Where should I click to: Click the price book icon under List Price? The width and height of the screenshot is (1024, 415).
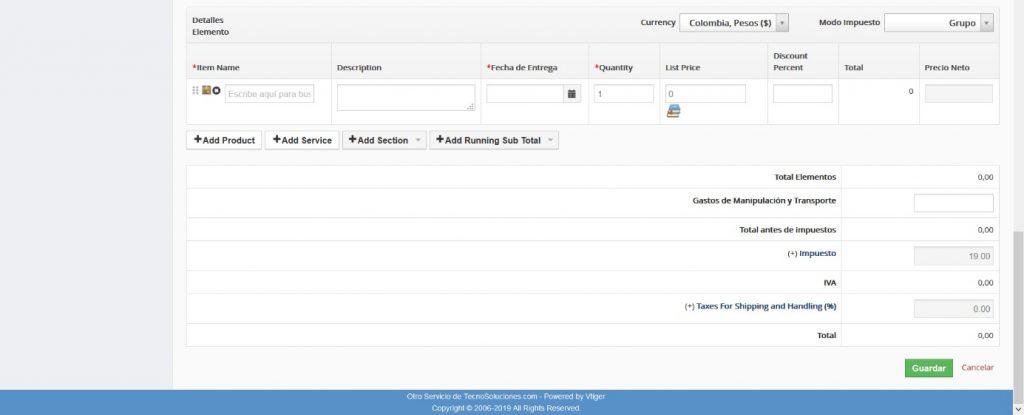[x=673, y=111]
